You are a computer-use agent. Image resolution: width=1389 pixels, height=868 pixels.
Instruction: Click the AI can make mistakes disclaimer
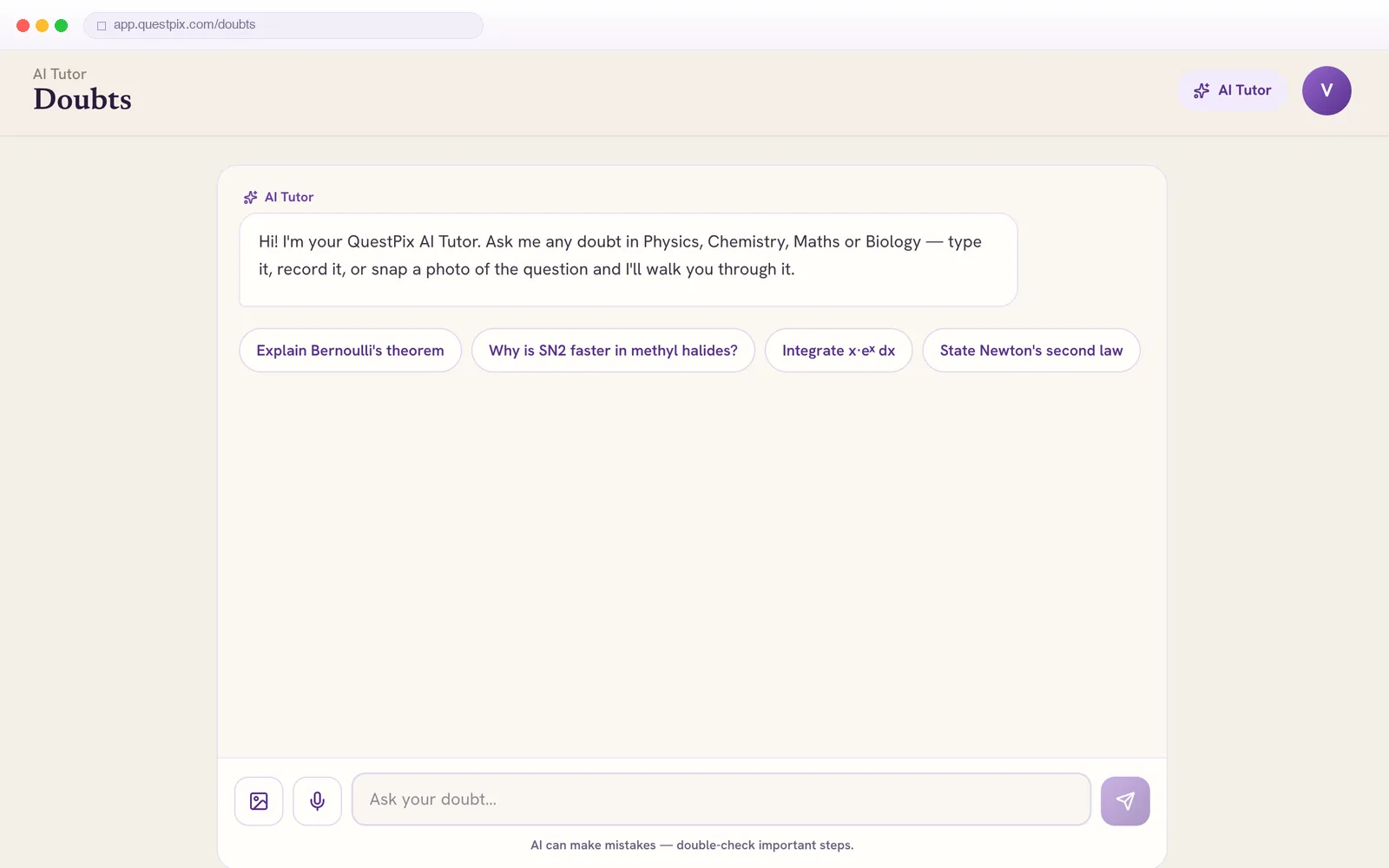point(692,845)
